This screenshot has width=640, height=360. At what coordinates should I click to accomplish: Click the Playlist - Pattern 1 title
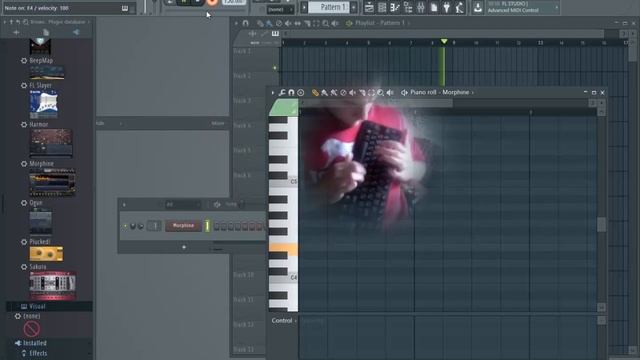pos(380,23)
